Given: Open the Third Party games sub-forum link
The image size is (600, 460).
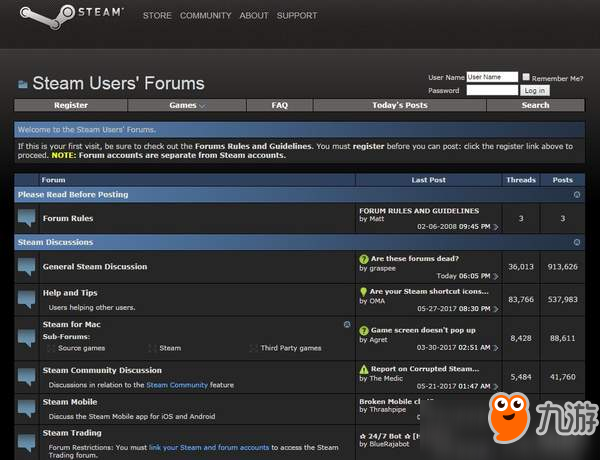Looking at the screenshot, I should pos(291,348).
